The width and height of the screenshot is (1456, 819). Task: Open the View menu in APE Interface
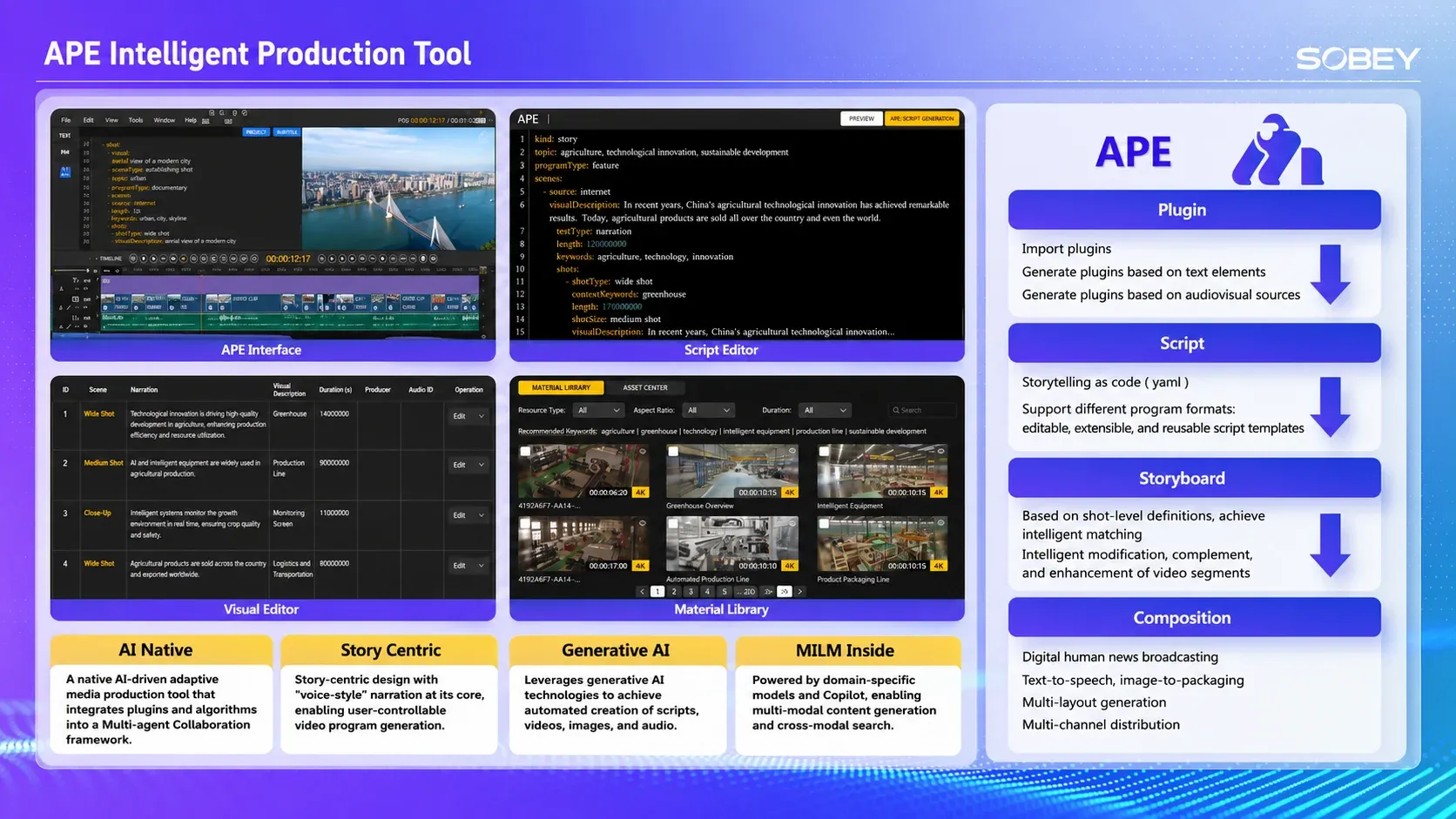111,120
